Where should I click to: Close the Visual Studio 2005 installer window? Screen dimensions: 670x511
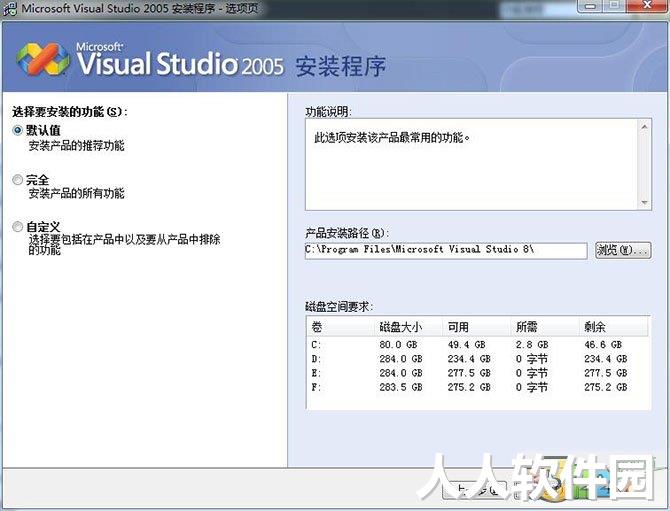coord(647,6)
